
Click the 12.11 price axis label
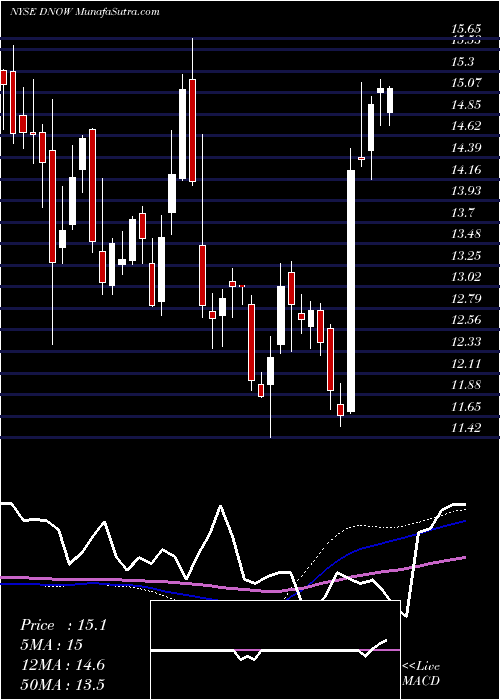coord(467,364)
